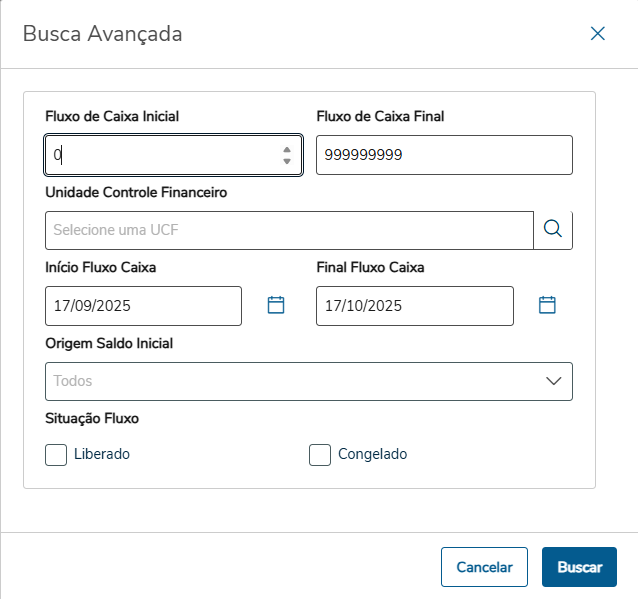Click the 'Todos' placeholder in Origem Saldo Inicial
638x599 pixels.
pyautogui.click(x=74, y=381)
